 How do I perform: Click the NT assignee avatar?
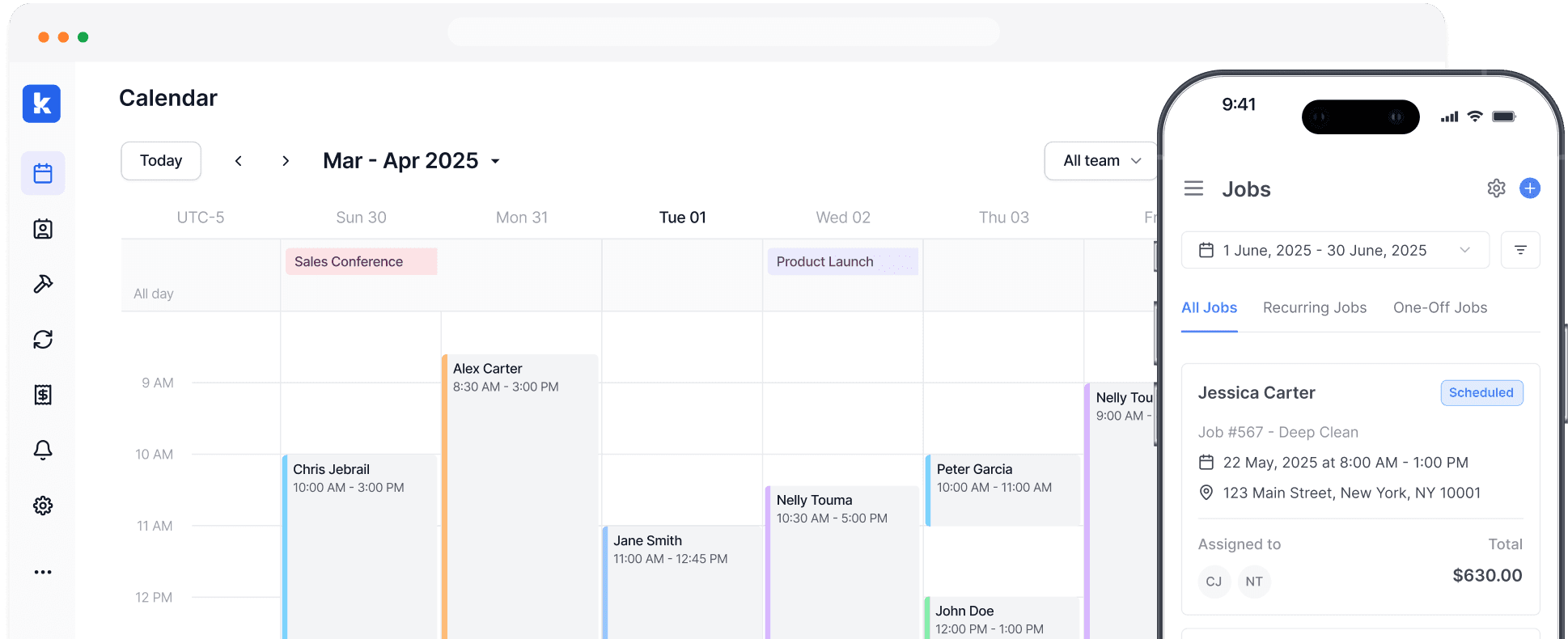(1254, 582)
